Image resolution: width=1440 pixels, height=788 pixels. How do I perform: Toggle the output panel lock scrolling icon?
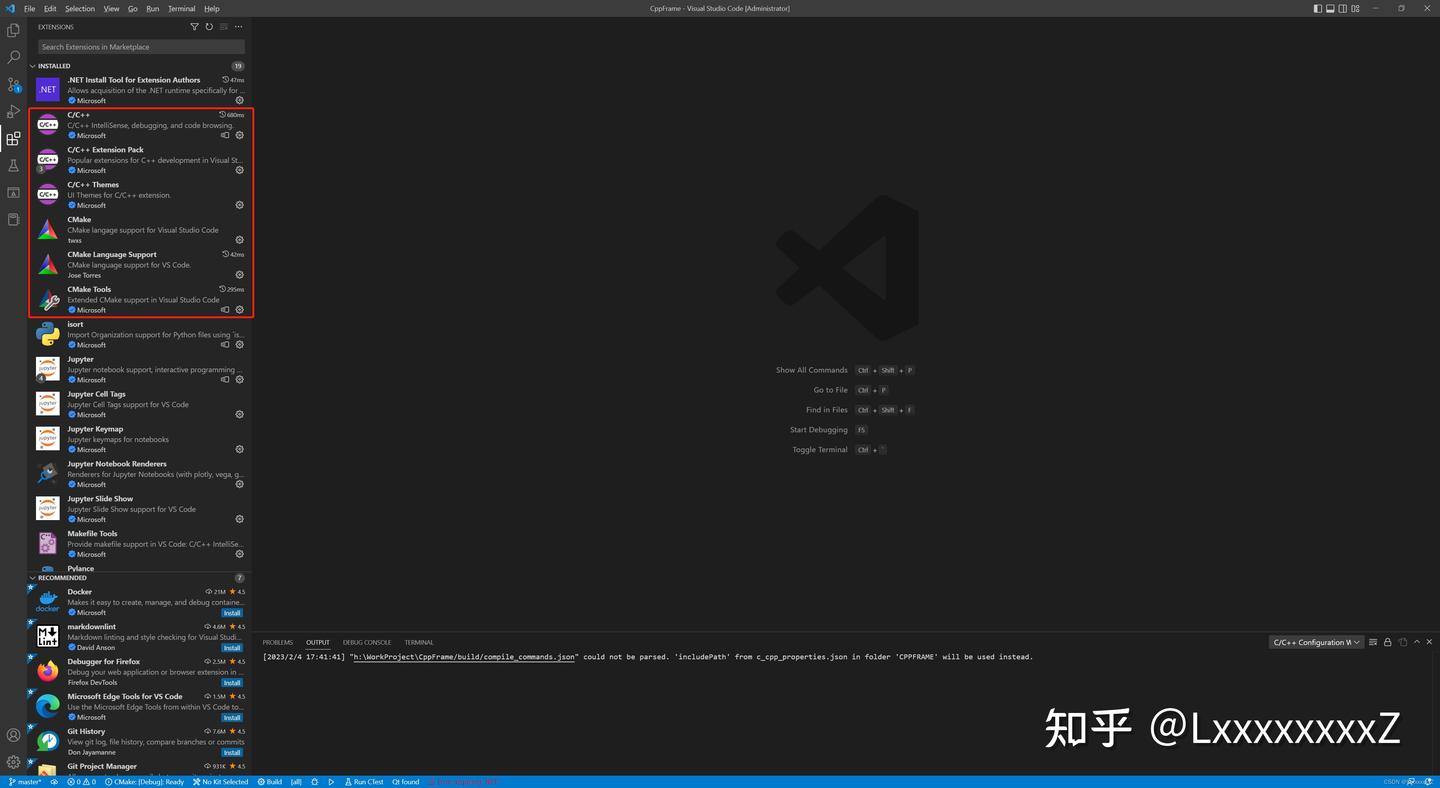coord(1387,642)
